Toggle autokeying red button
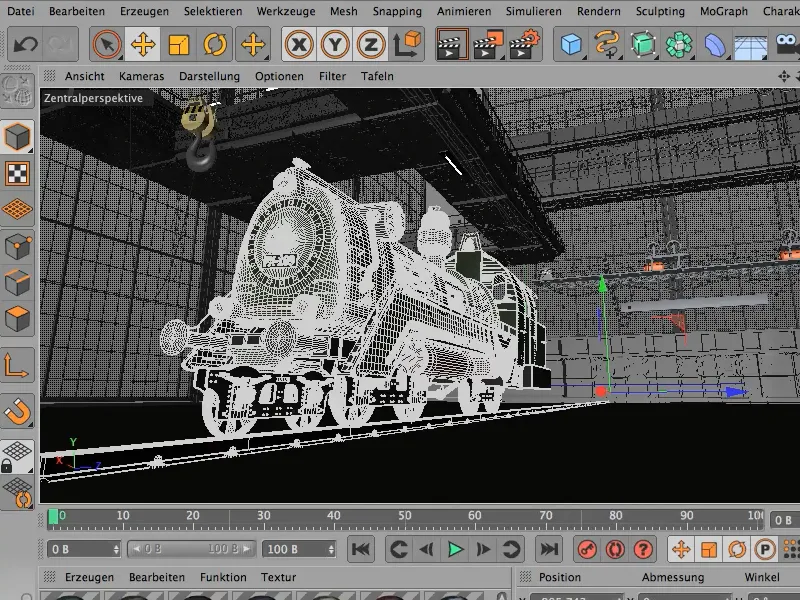 point(615,549)
